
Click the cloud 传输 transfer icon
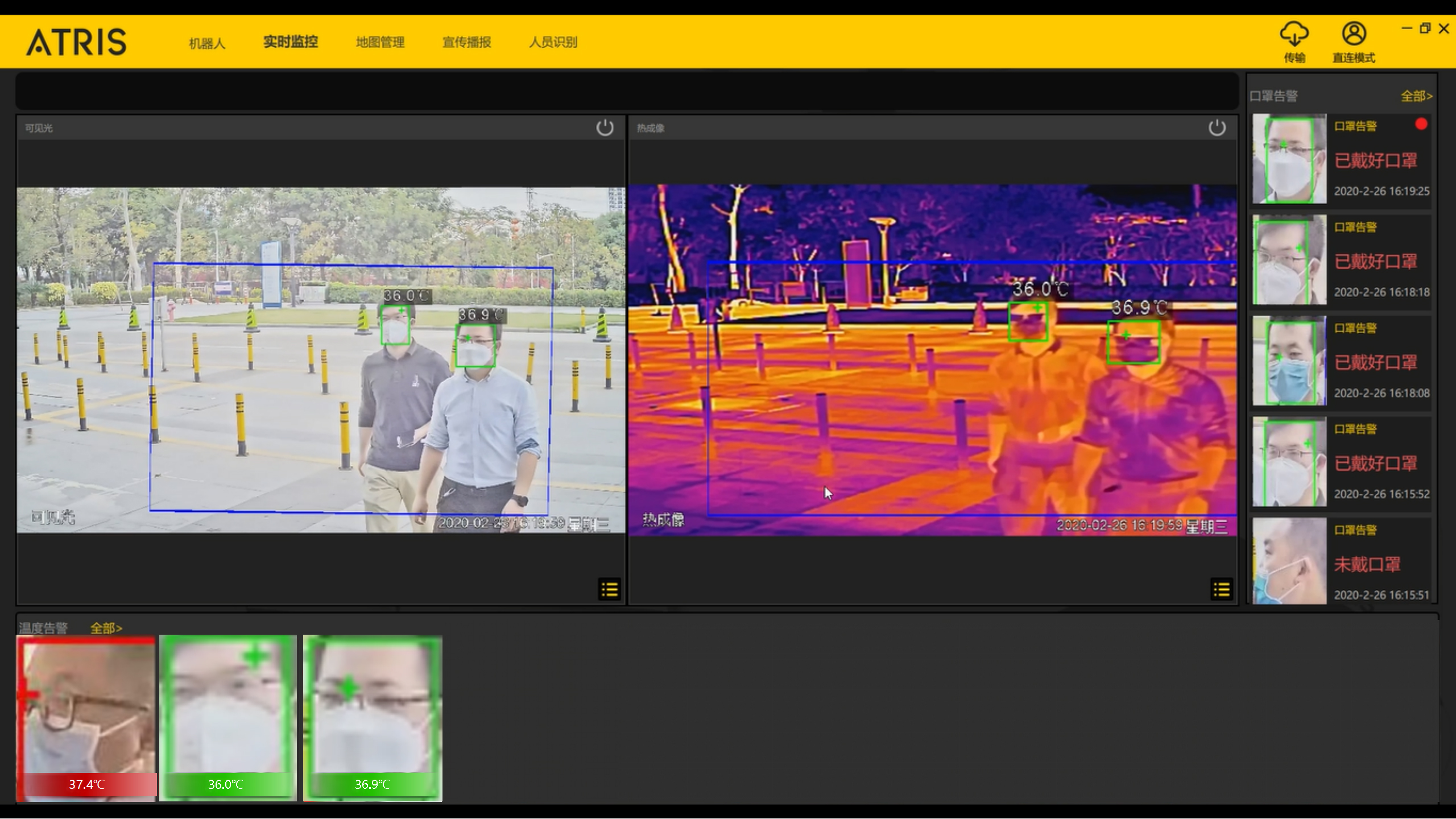tap(1294, 35)
